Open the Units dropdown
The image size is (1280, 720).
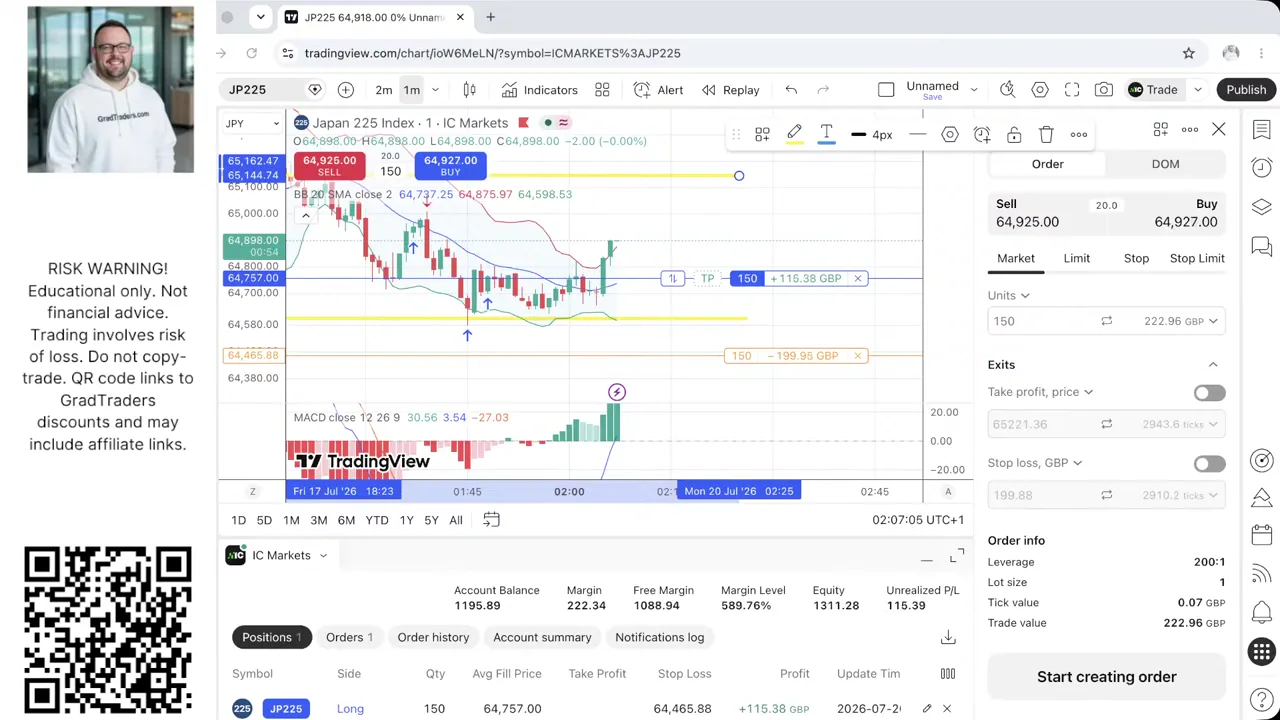pos(1009,296)
